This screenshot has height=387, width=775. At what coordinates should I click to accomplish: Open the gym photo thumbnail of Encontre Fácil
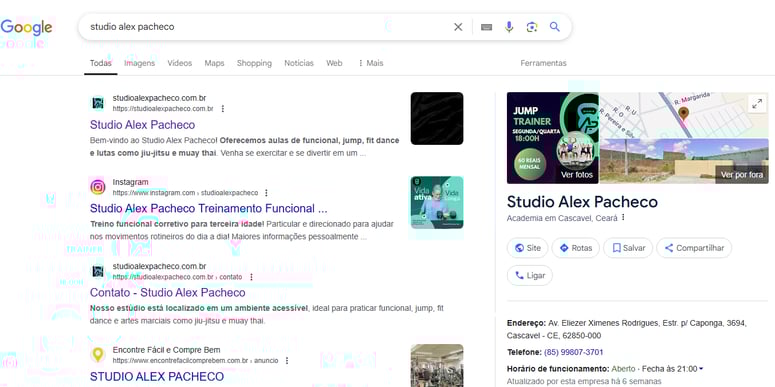(x=437, y=366)
